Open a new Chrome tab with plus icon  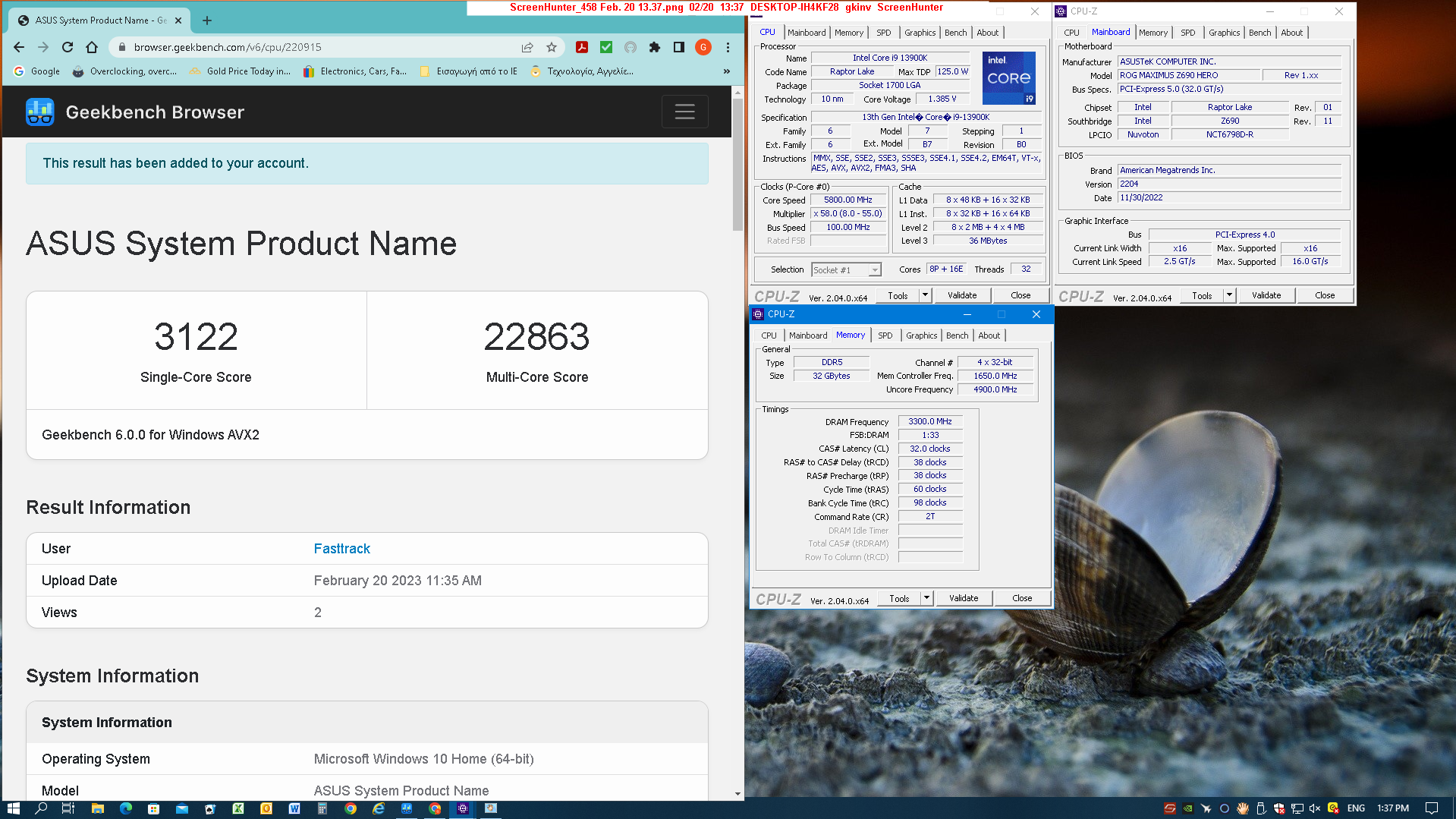207,20
